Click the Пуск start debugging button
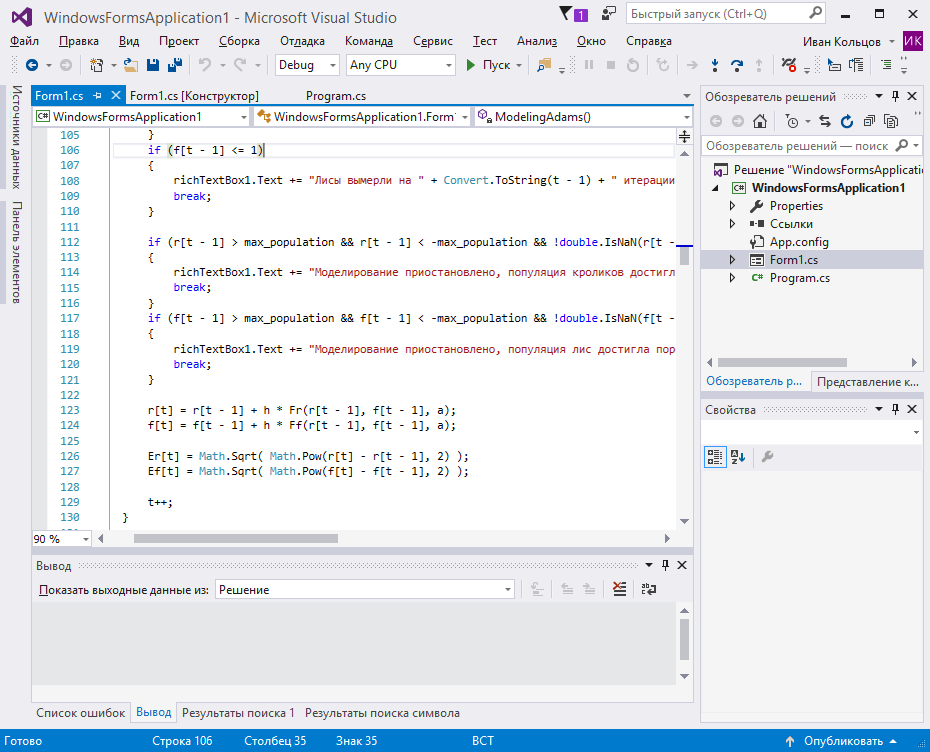 [x=488, y=65]
